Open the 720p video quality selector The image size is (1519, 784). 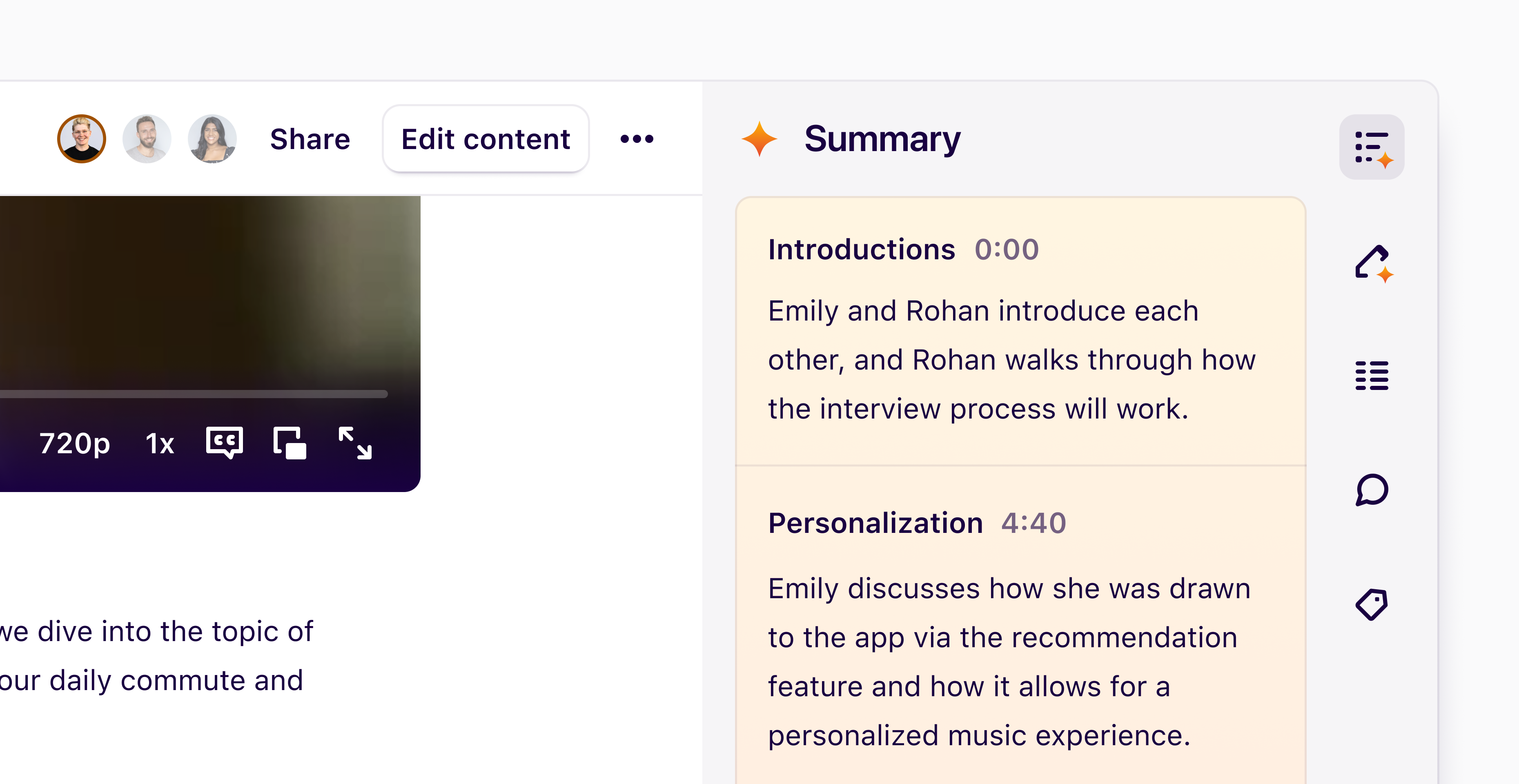point(76,444)
